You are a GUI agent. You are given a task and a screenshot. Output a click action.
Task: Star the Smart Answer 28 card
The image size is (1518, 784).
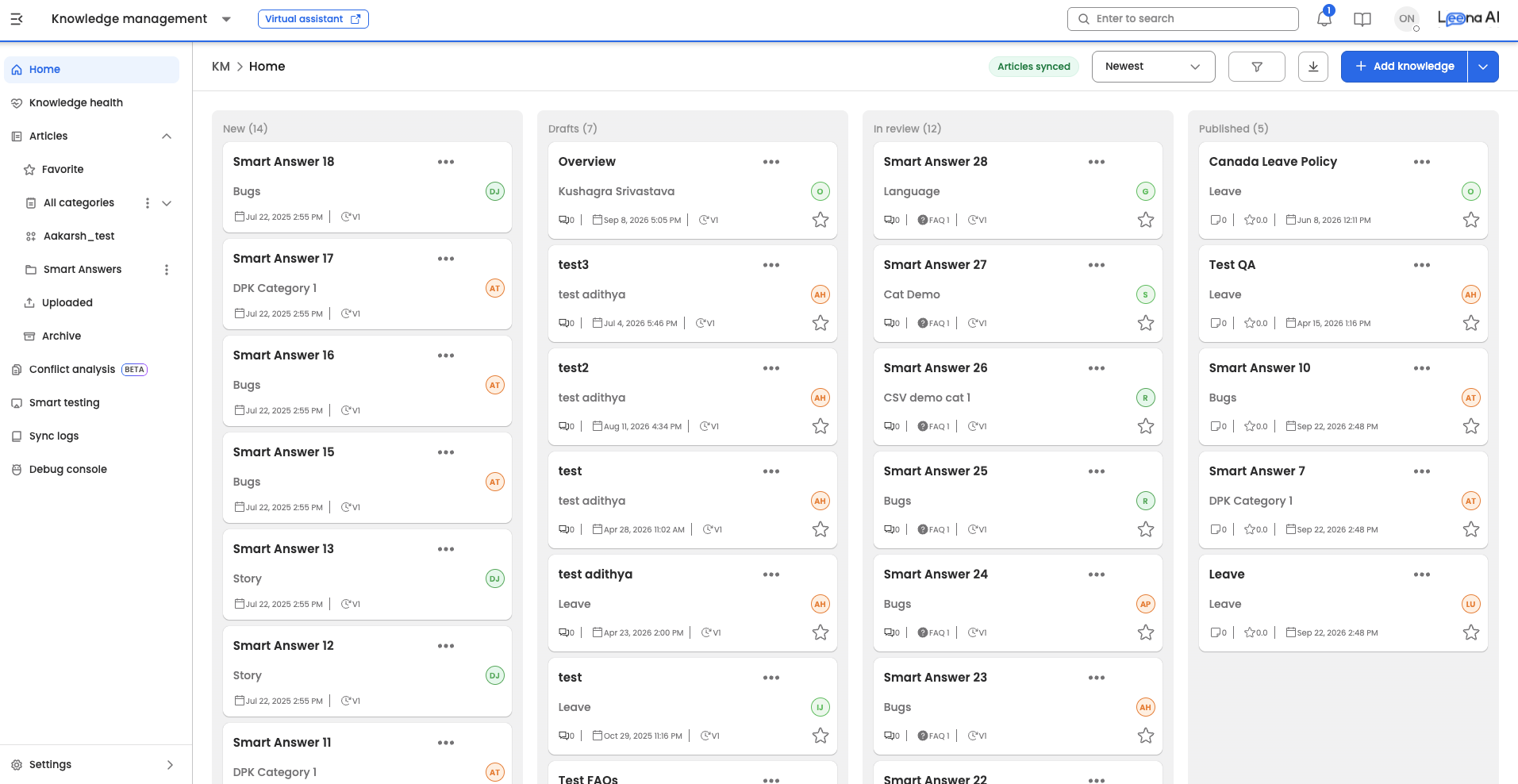[1146, 220]
